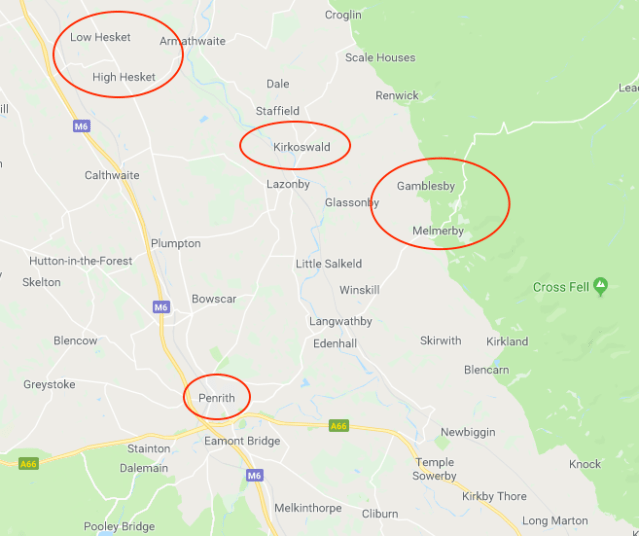Click the Armathwaite village label
The height and width of the screenshot is (536, 639).
click(x=192, y=41)
